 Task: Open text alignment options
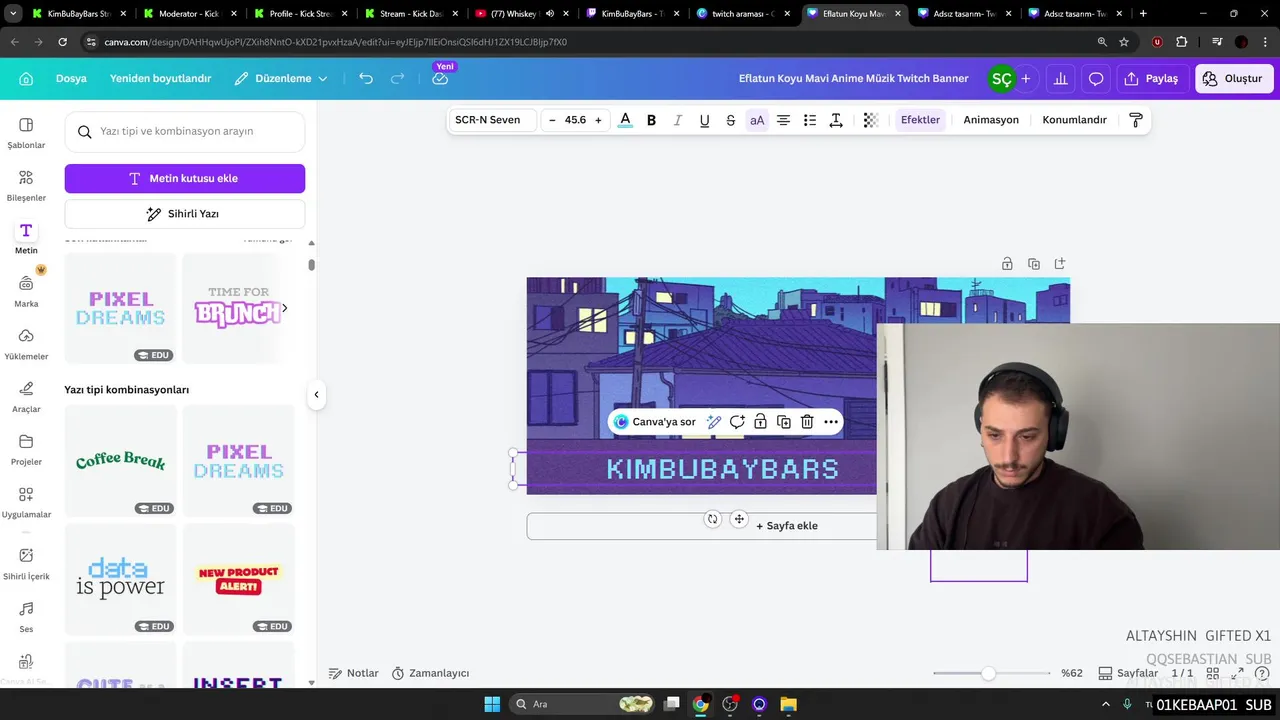pos(783,120)
